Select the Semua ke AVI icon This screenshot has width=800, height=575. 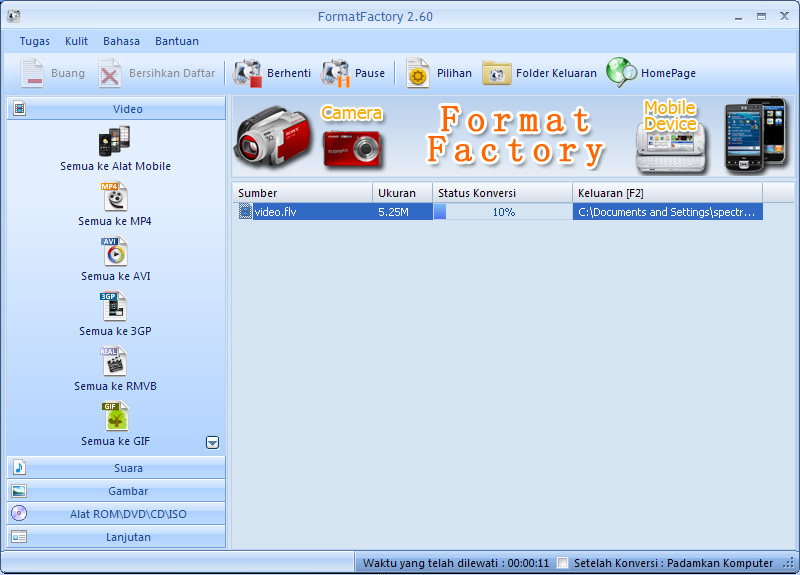[x=115, y=251]
